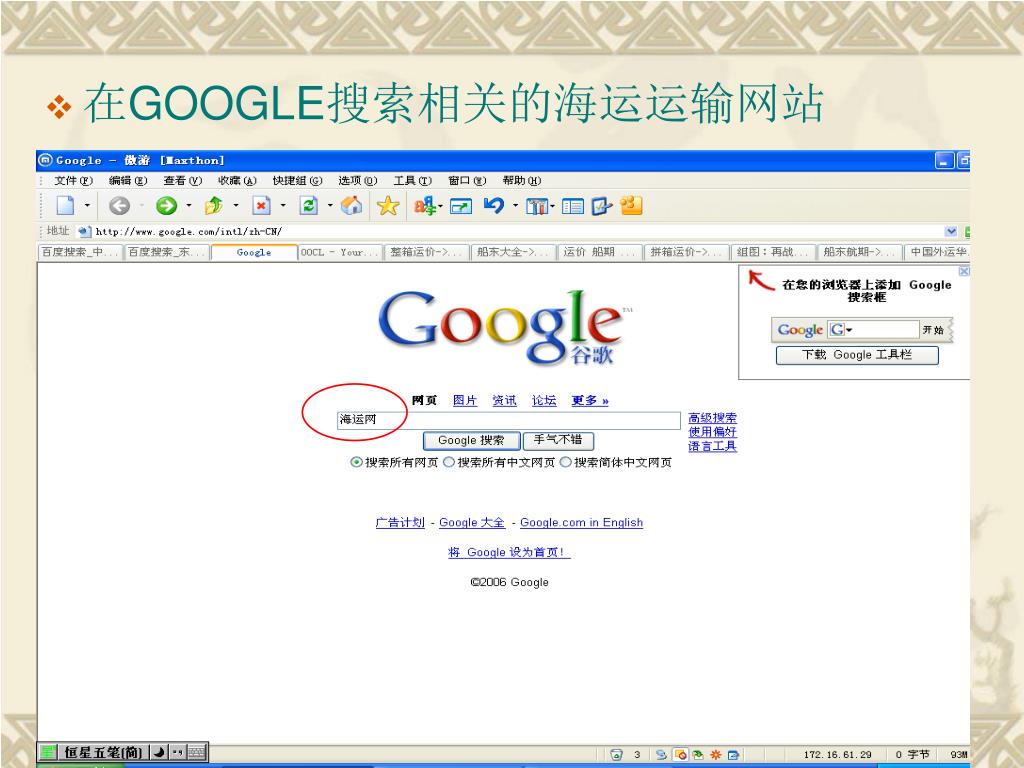Screen dimensions: 1024x768
Task: Open the 论坛 groups link
Action: point(544,400)
